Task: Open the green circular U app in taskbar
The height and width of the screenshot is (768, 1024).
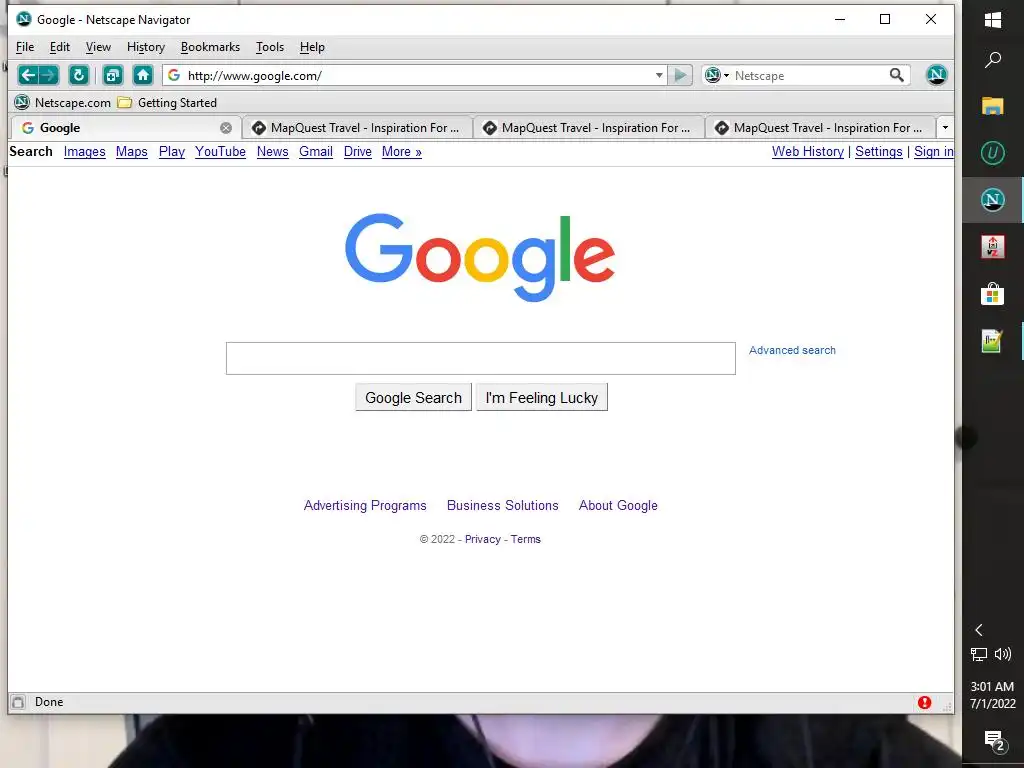Action: point(993,153)
